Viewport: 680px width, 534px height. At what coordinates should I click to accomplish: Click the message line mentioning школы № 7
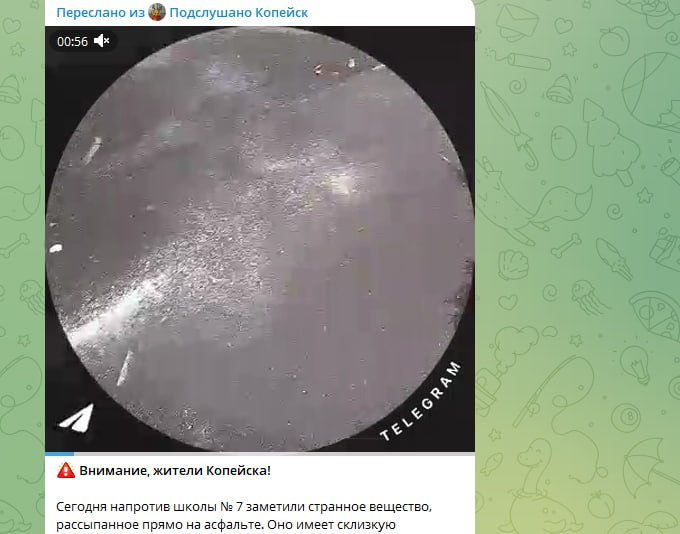click(x=244, y=507)
